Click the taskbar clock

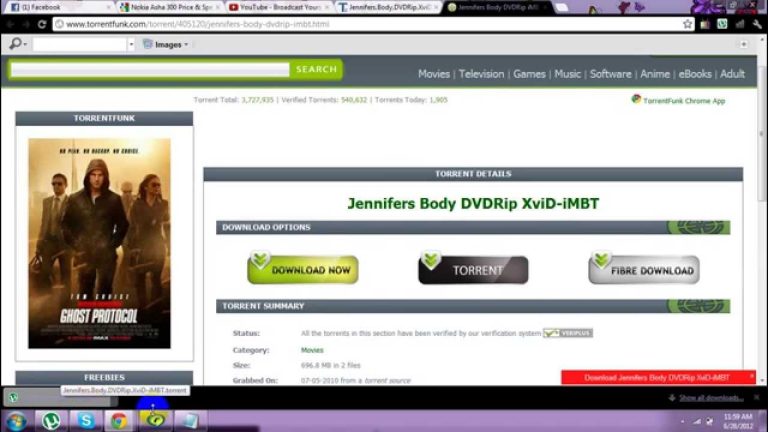(x=737, y=421)
